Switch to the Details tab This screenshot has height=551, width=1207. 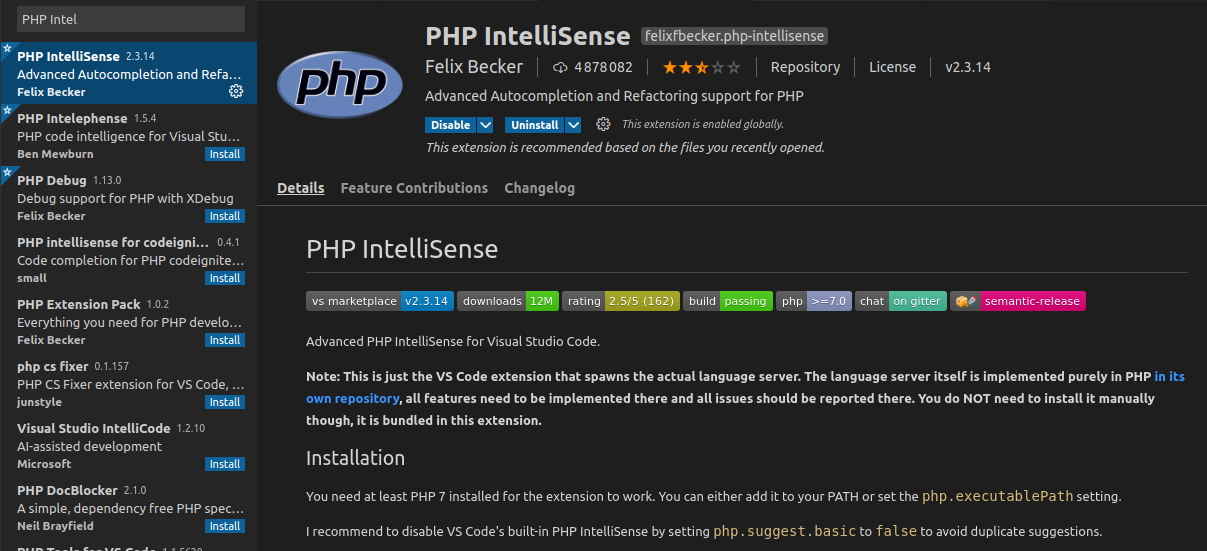[301, 188]
